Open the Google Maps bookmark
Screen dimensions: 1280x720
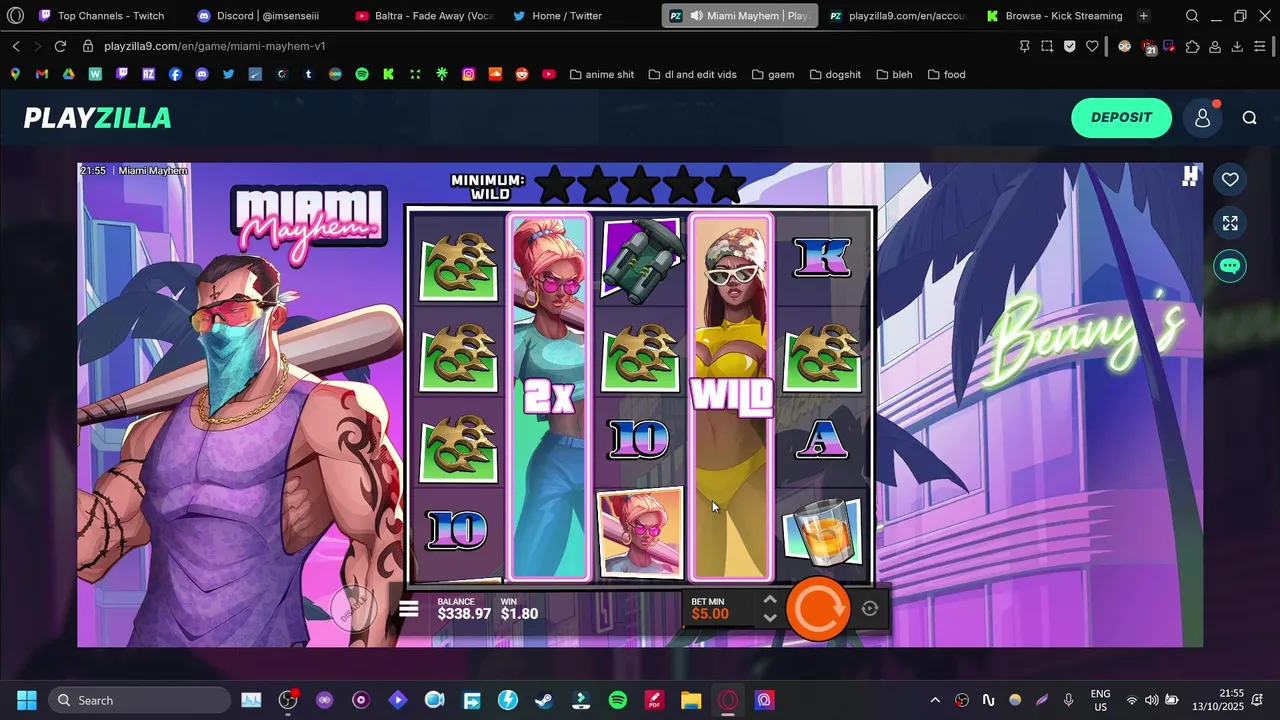(x=15, y=74)
